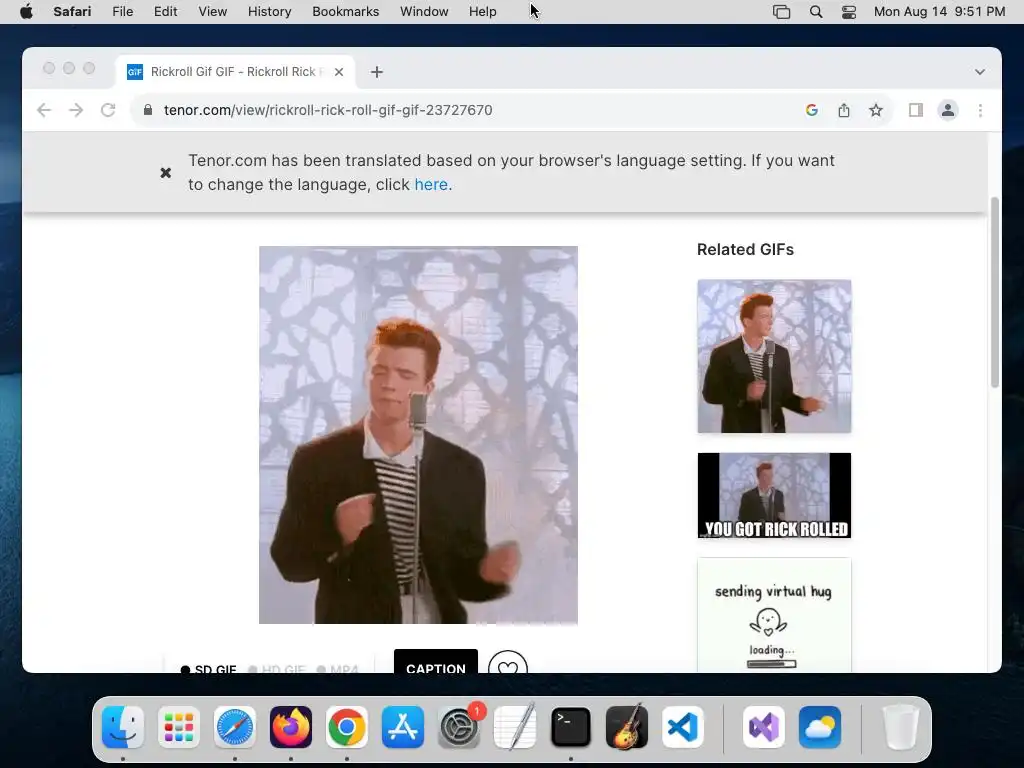1024x768 pixels.
Task: Click the CAPTION button
Action: tap(436, 662)
